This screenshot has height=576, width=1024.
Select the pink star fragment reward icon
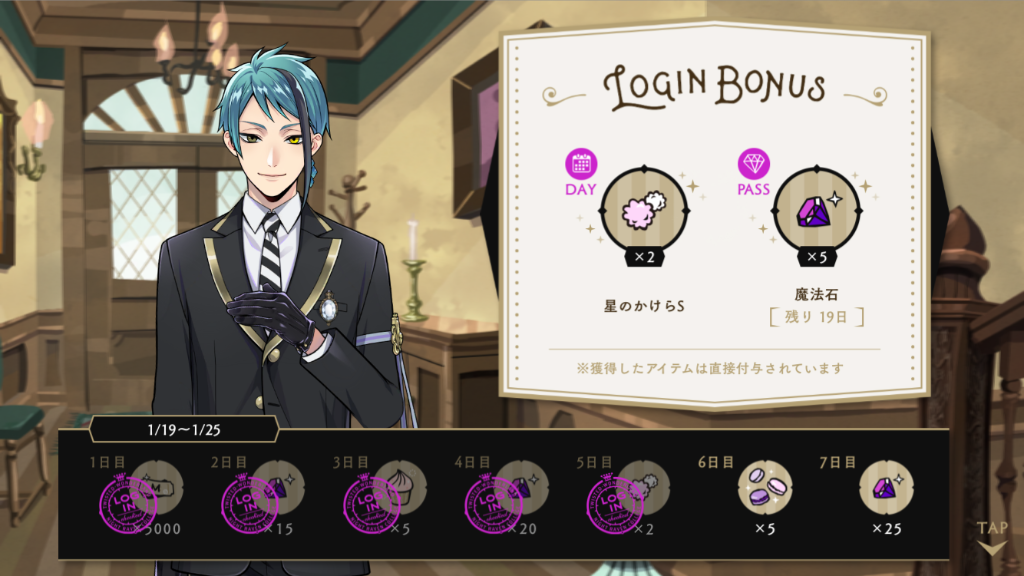pos(644,210)
